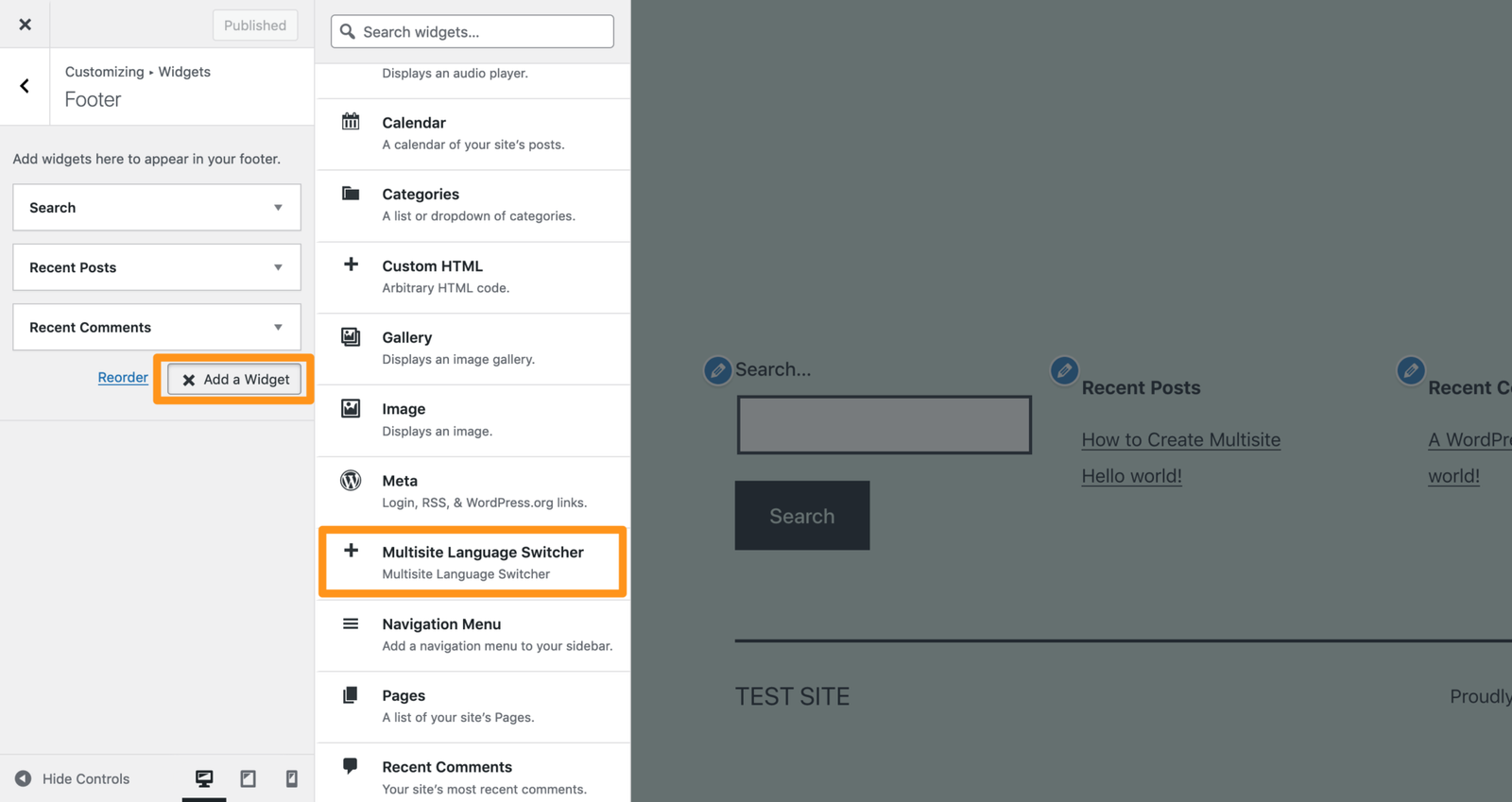Expand the Recent Comments widget dropdown
Screen dimensions: 1512x802
(x=278, y=328)
